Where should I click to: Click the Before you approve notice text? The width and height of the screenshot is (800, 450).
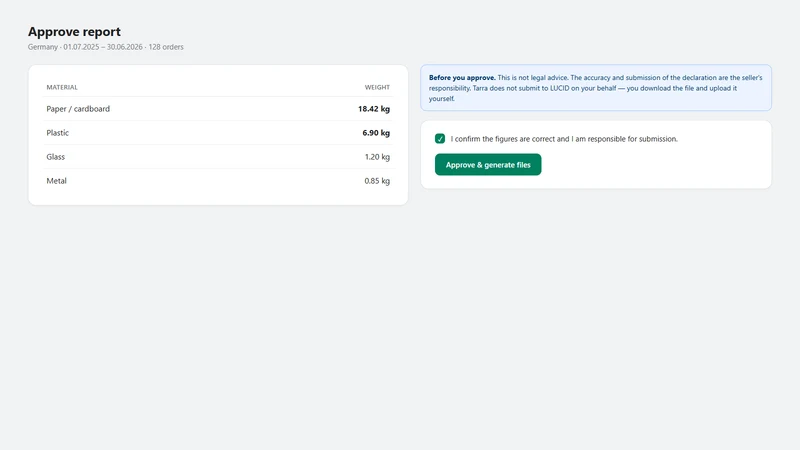(595, 88)
